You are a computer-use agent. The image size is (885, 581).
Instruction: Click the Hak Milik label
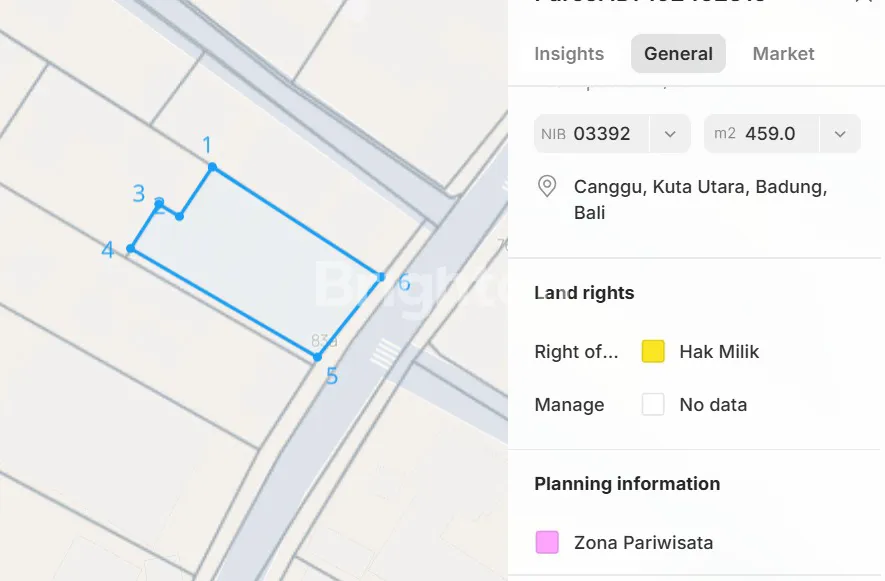(719, 352)
